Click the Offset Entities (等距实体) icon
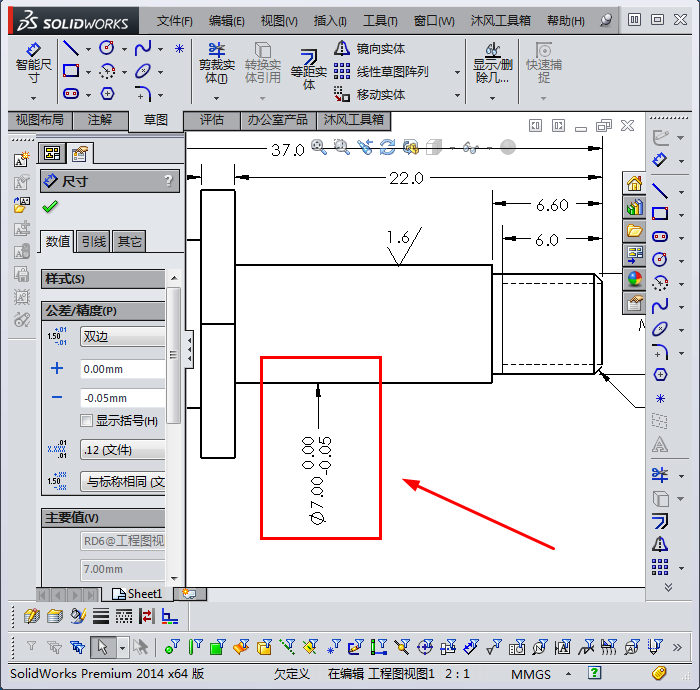 [308, 65]
